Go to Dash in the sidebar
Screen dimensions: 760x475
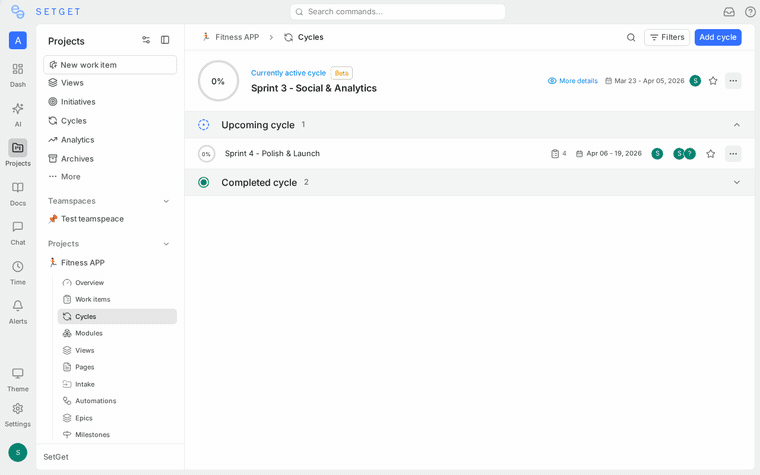tap(18, 75)
